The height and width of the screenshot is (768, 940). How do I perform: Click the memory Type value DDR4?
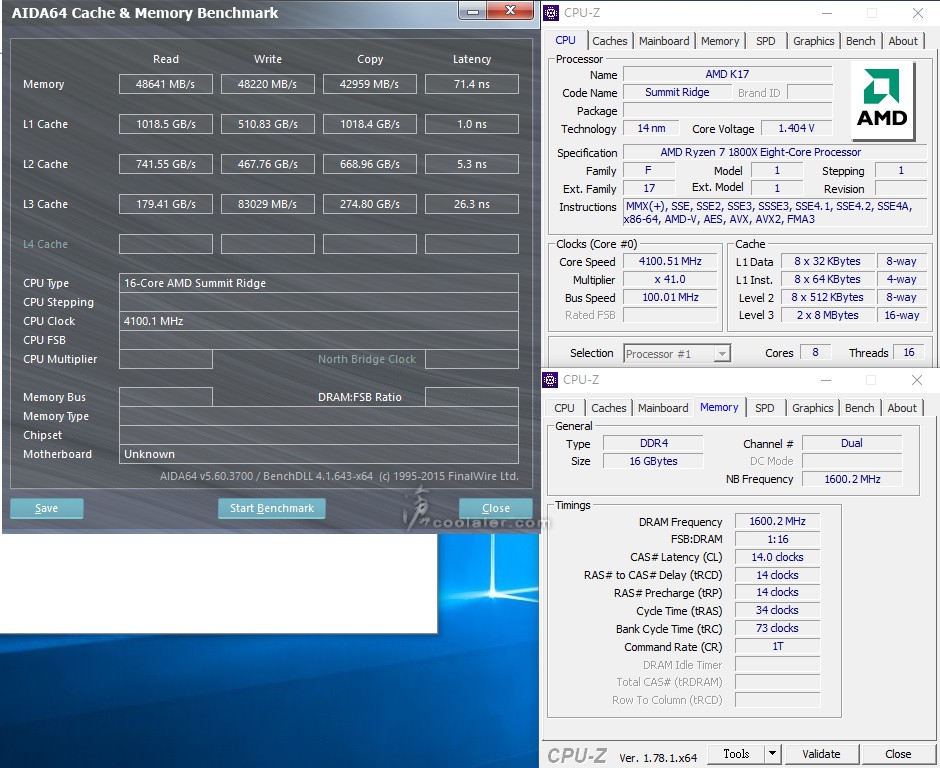(653, 443)
